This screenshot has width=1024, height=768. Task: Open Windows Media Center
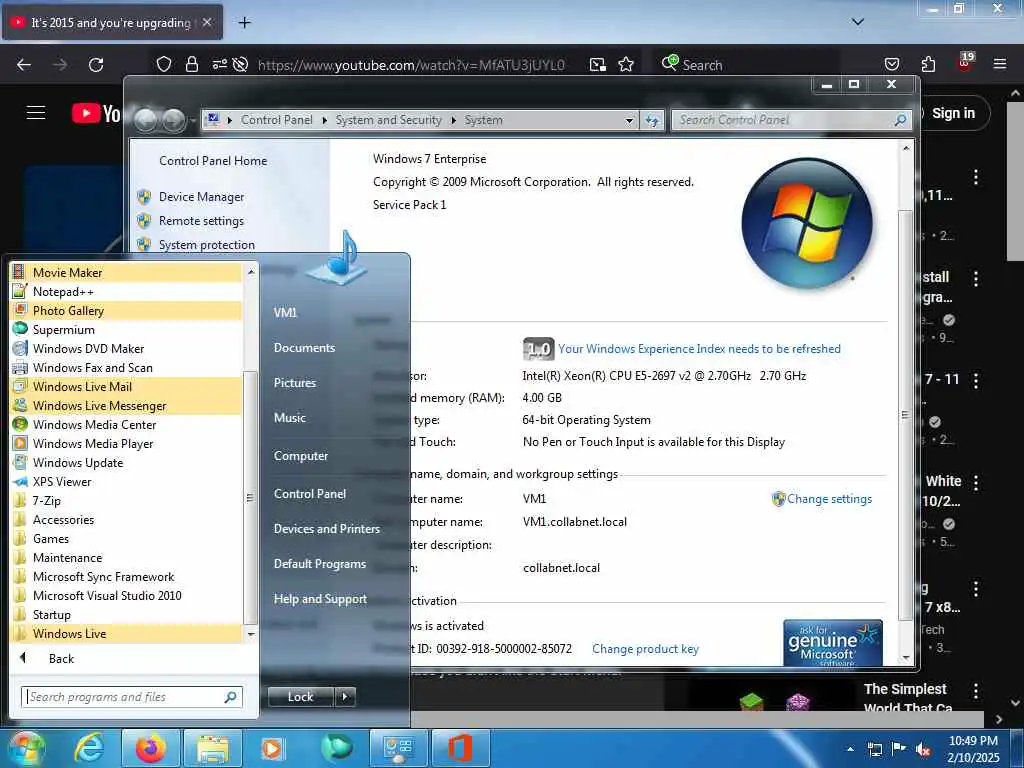pos(126,424)
